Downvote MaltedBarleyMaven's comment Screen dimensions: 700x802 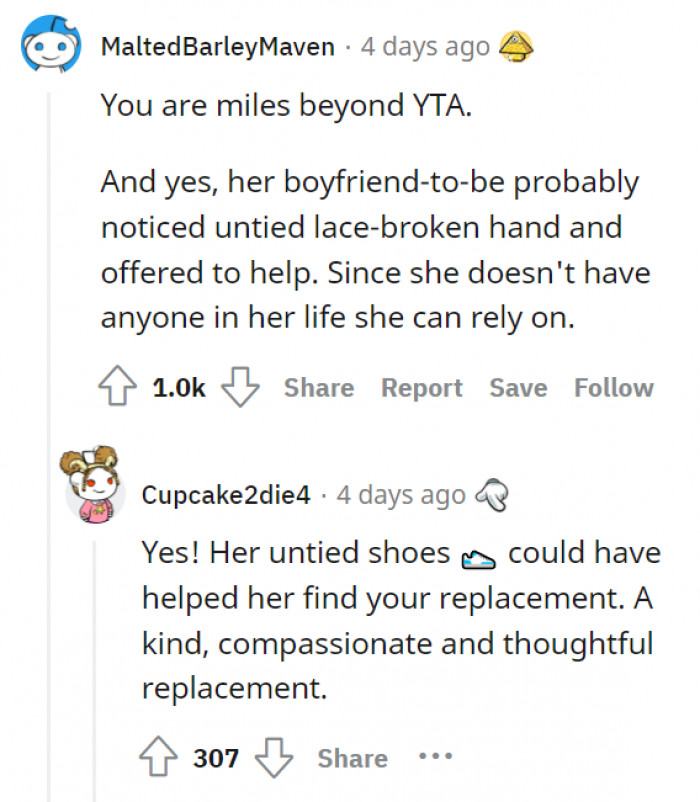tap(241, 388)
